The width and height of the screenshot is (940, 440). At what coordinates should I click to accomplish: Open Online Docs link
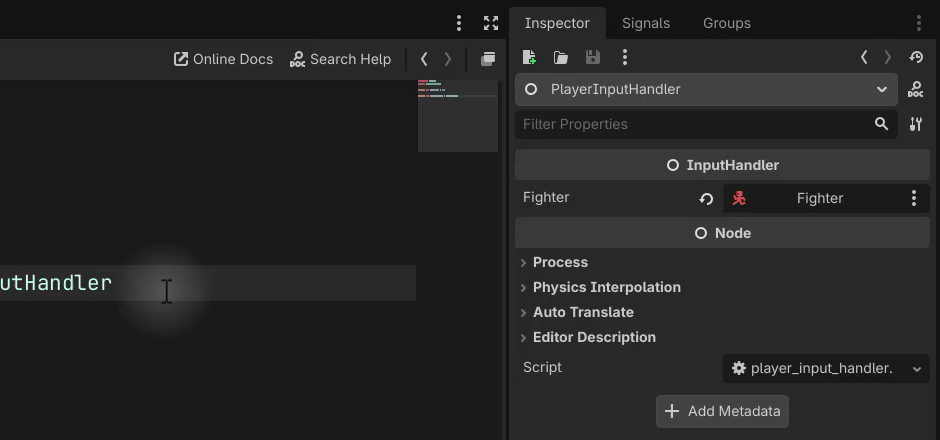pyautogui.click(x=223, y=59)
